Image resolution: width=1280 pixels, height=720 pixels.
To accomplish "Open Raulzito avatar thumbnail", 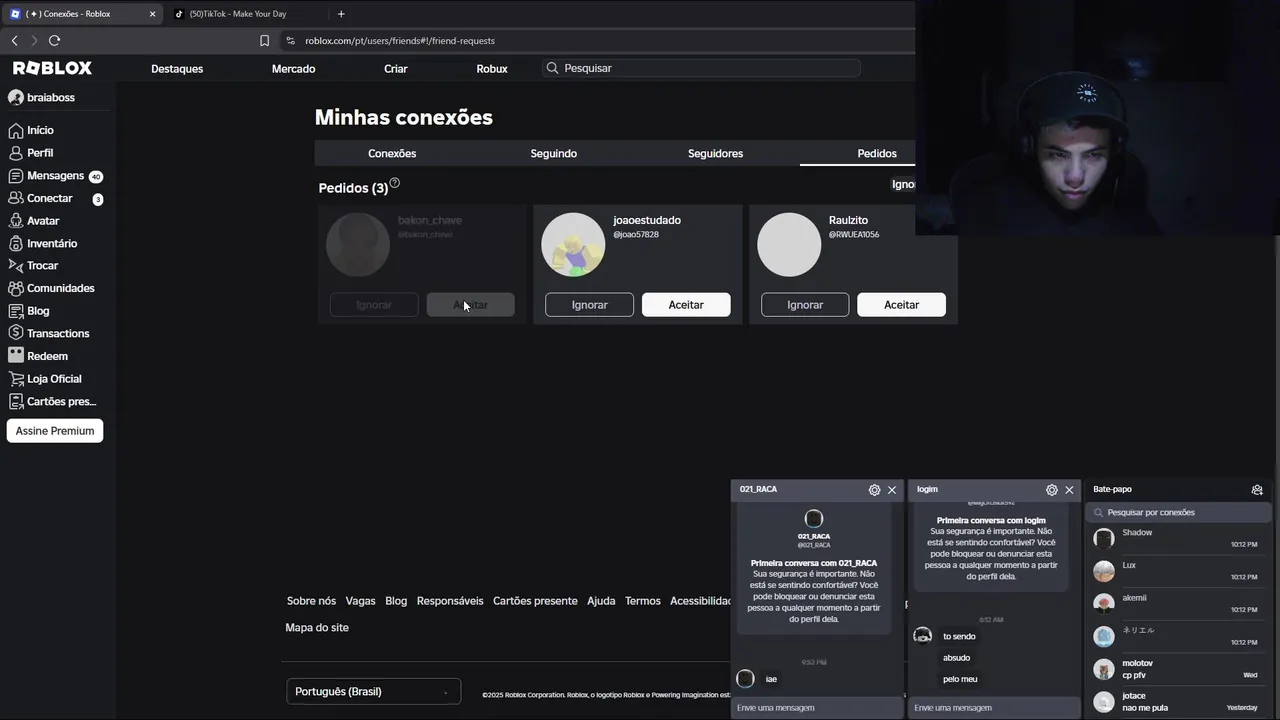I will click(x=789, y=245).
